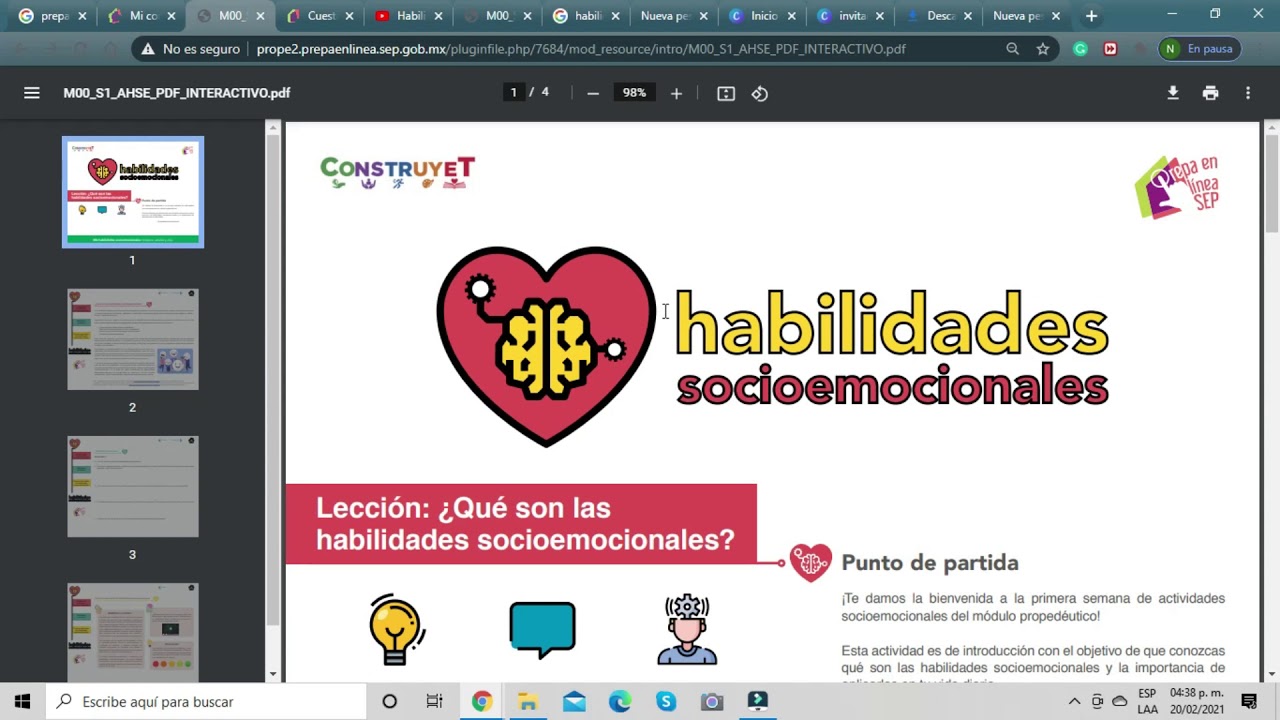Viewport: 1280px width, 720px height.
Task: Click the zoom out minus button
Action: (593, 93)
